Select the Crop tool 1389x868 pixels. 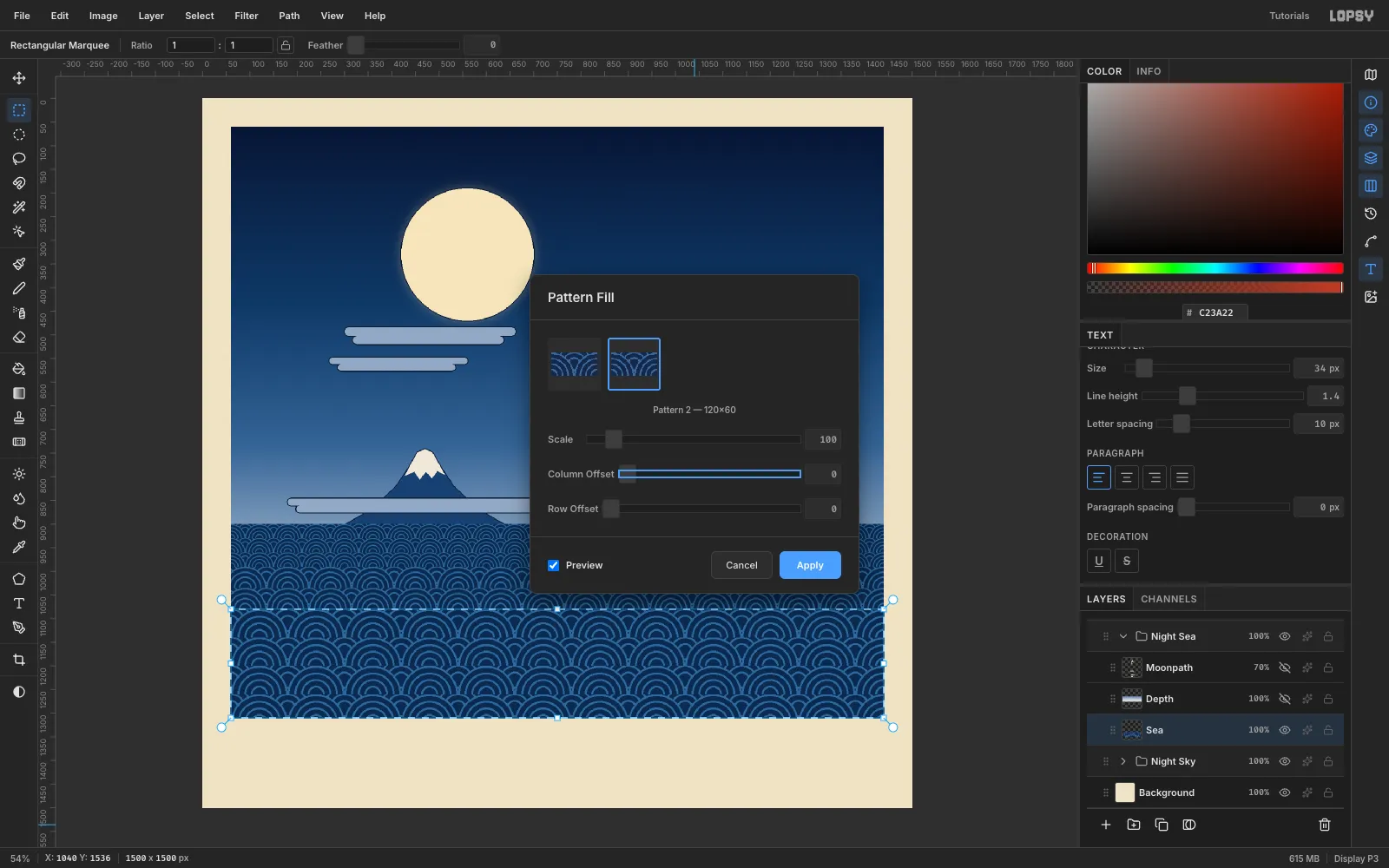pos(19,660)
